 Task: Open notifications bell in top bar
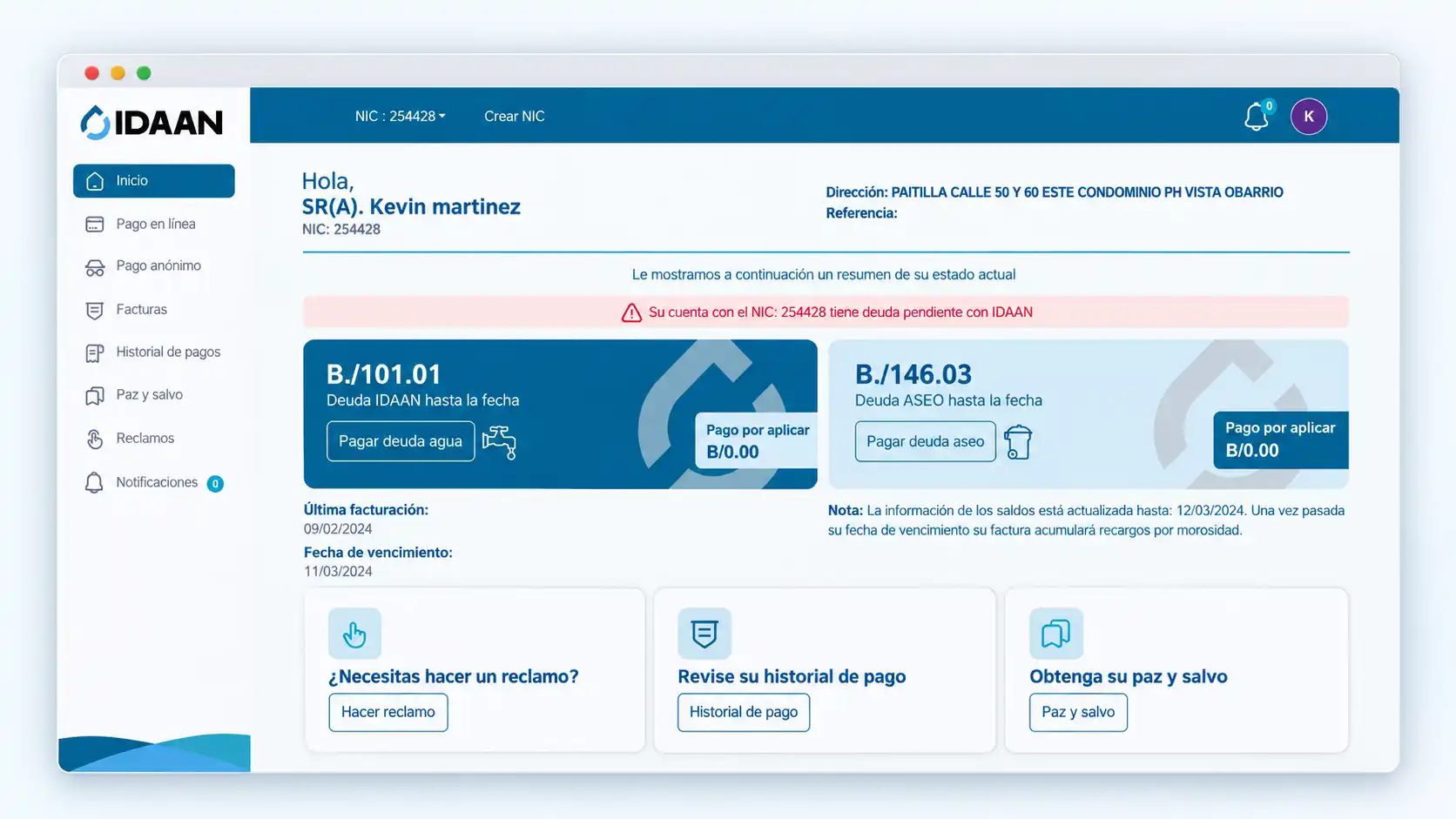pyautogui.click(x=1257, y=117)
